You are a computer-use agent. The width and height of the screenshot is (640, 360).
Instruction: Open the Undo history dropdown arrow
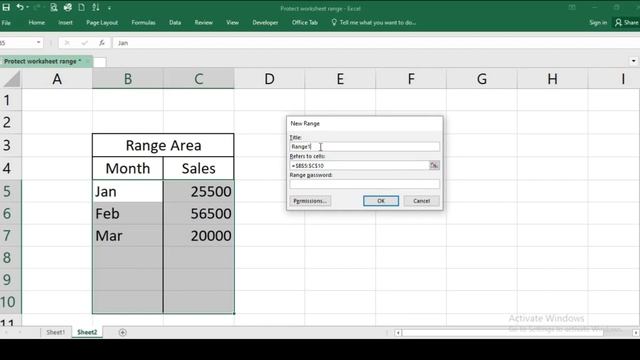pos(28,7)
